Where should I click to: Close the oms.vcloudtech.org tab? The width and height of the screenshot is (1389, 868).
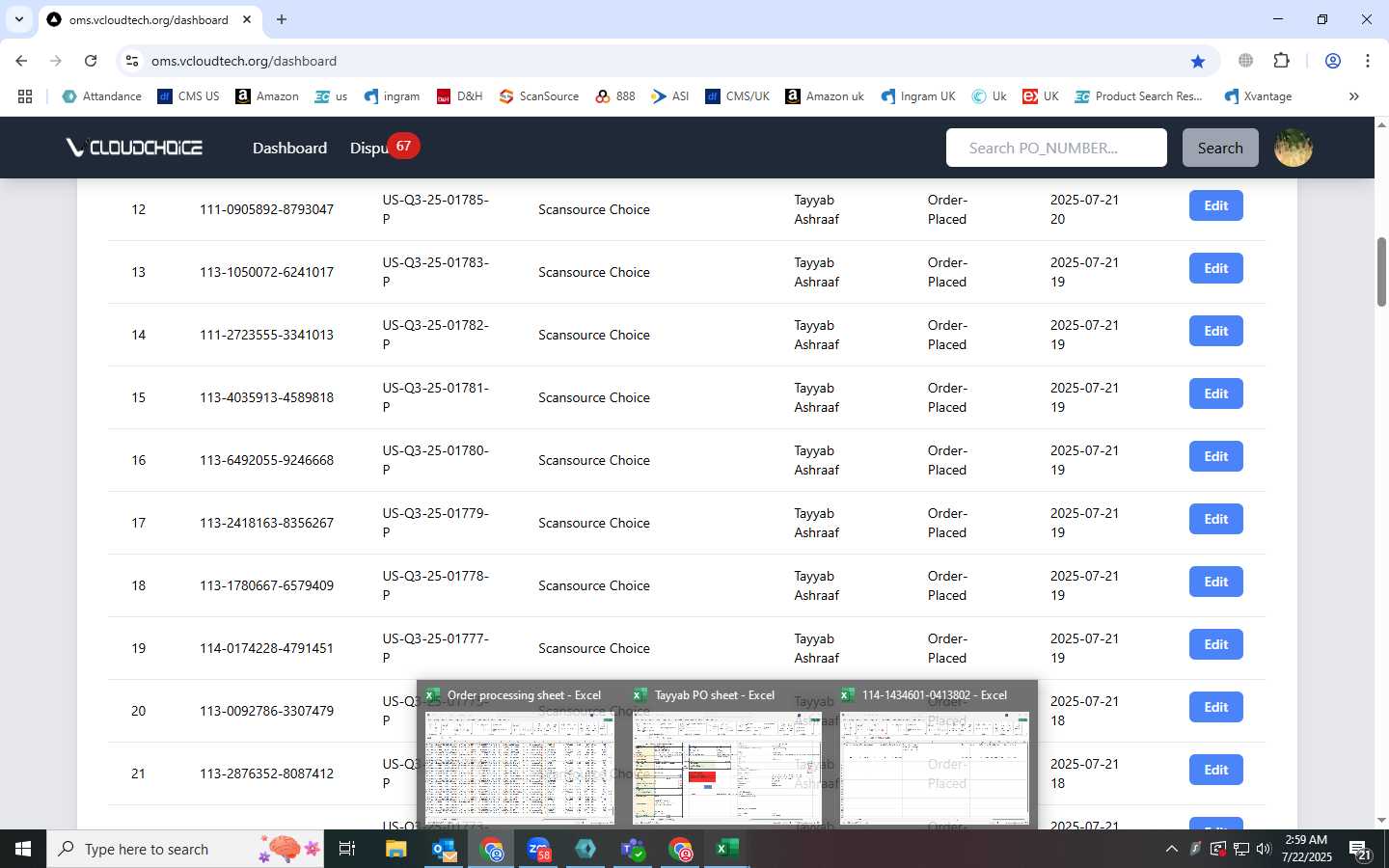[247, 19]
